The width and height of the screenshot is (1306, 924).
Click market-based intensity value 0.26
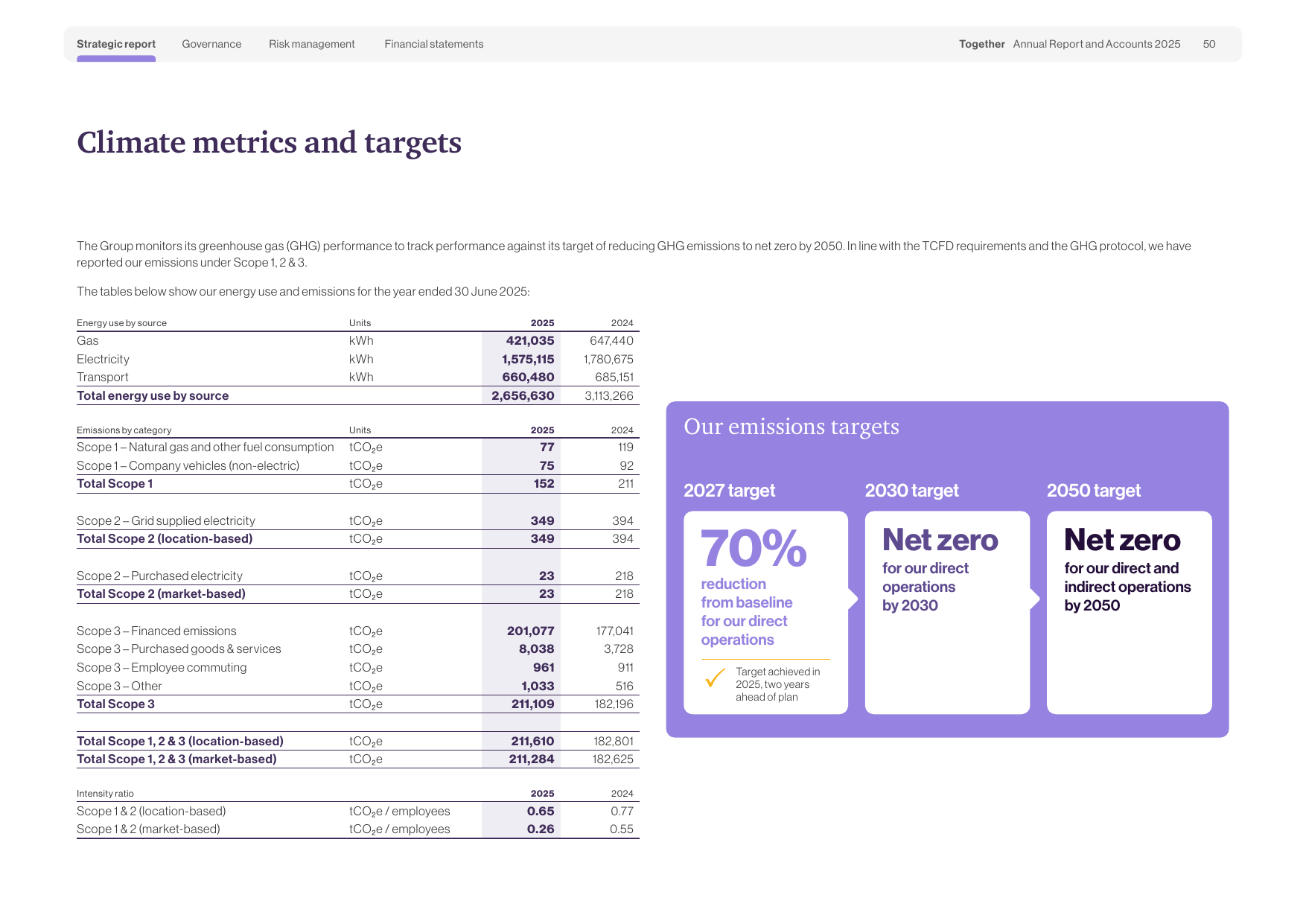click(541, 829)
